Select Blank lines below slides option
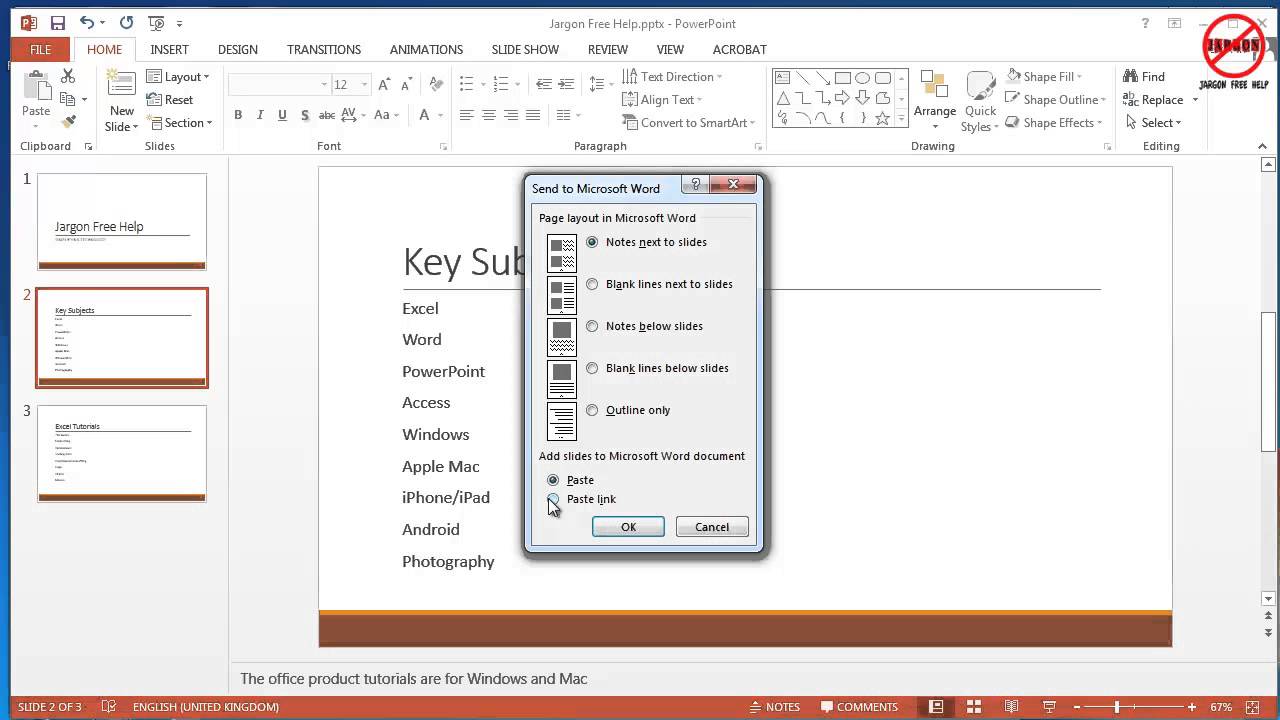Screen dimensions: 1280x720 click(x=593, y=368)
